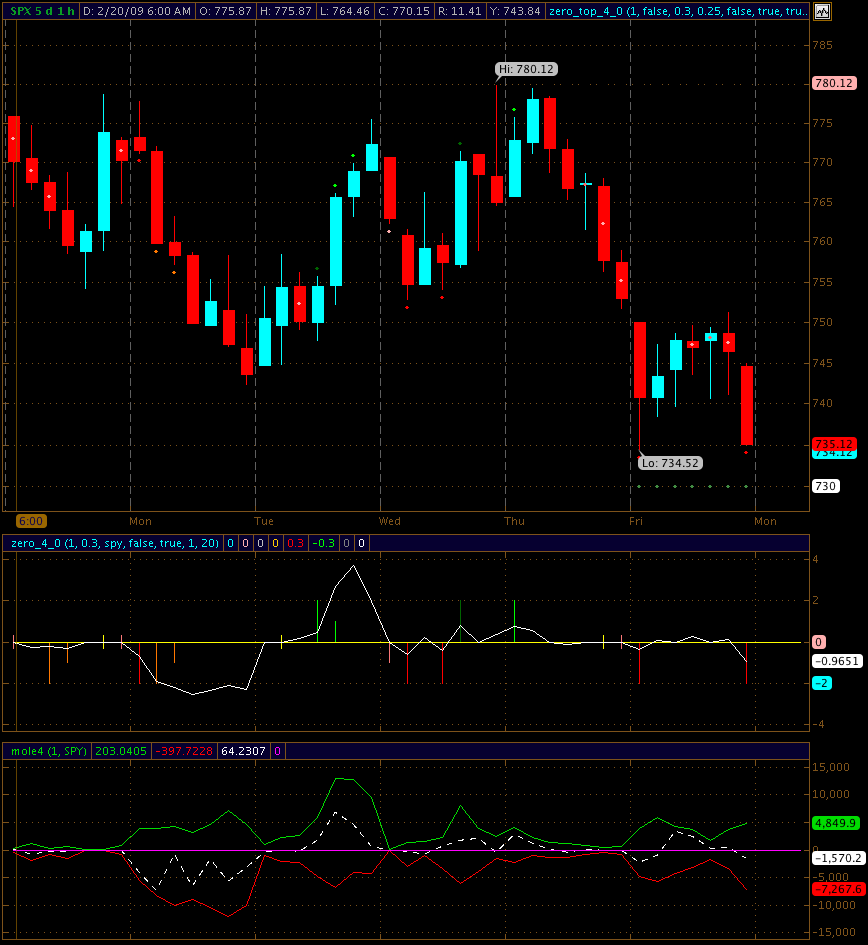Screen dimensions: 868x945
Task: Click the cyan -2 axis label
Action: pyautogui.click(x=821, y=683)
